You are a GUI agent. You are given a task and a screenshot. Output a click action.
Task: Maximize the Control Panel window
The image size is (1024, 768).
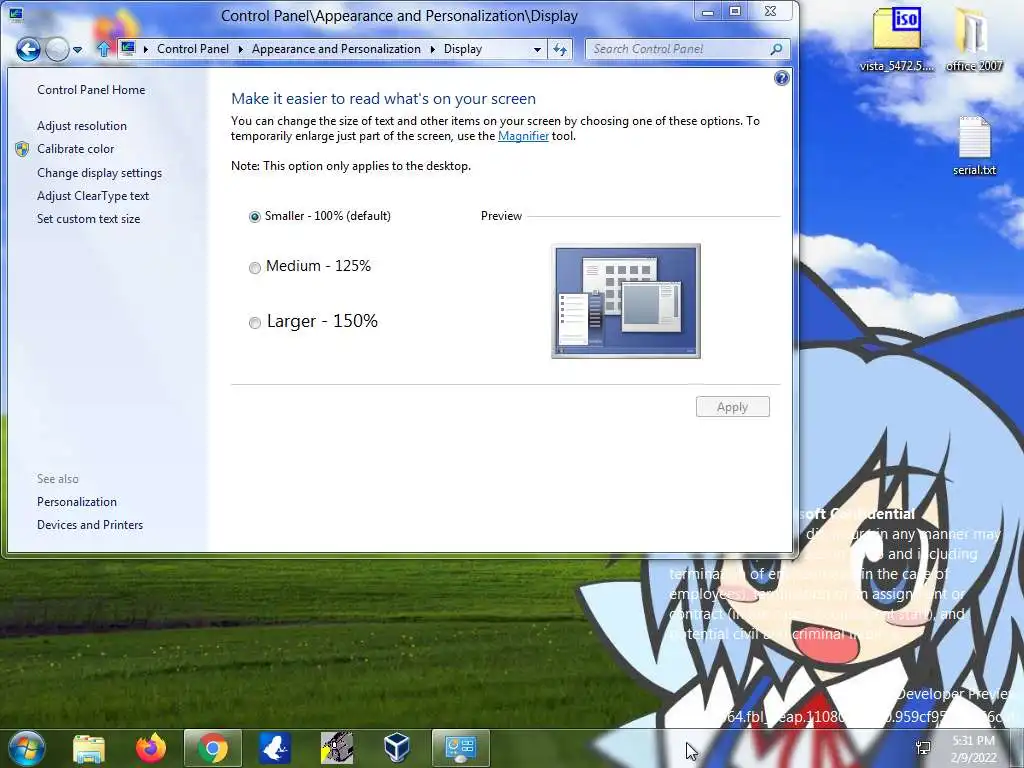pyautogui.click(x=735, y=11)
